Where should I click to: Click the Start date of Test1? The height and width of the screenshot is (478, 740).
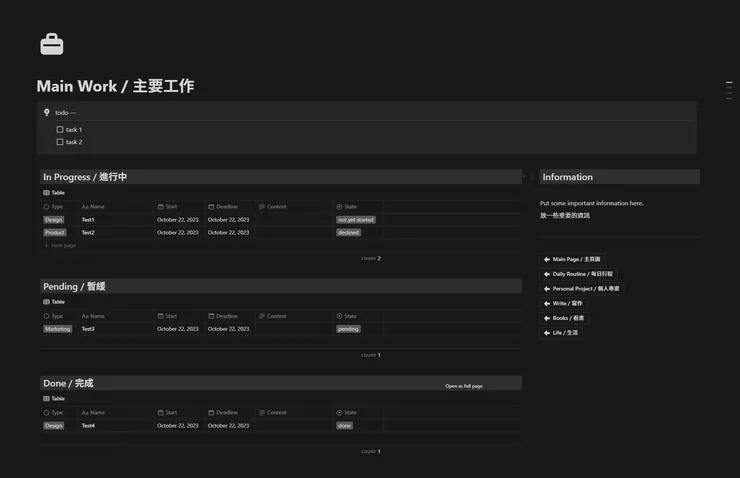click(177, 220)
